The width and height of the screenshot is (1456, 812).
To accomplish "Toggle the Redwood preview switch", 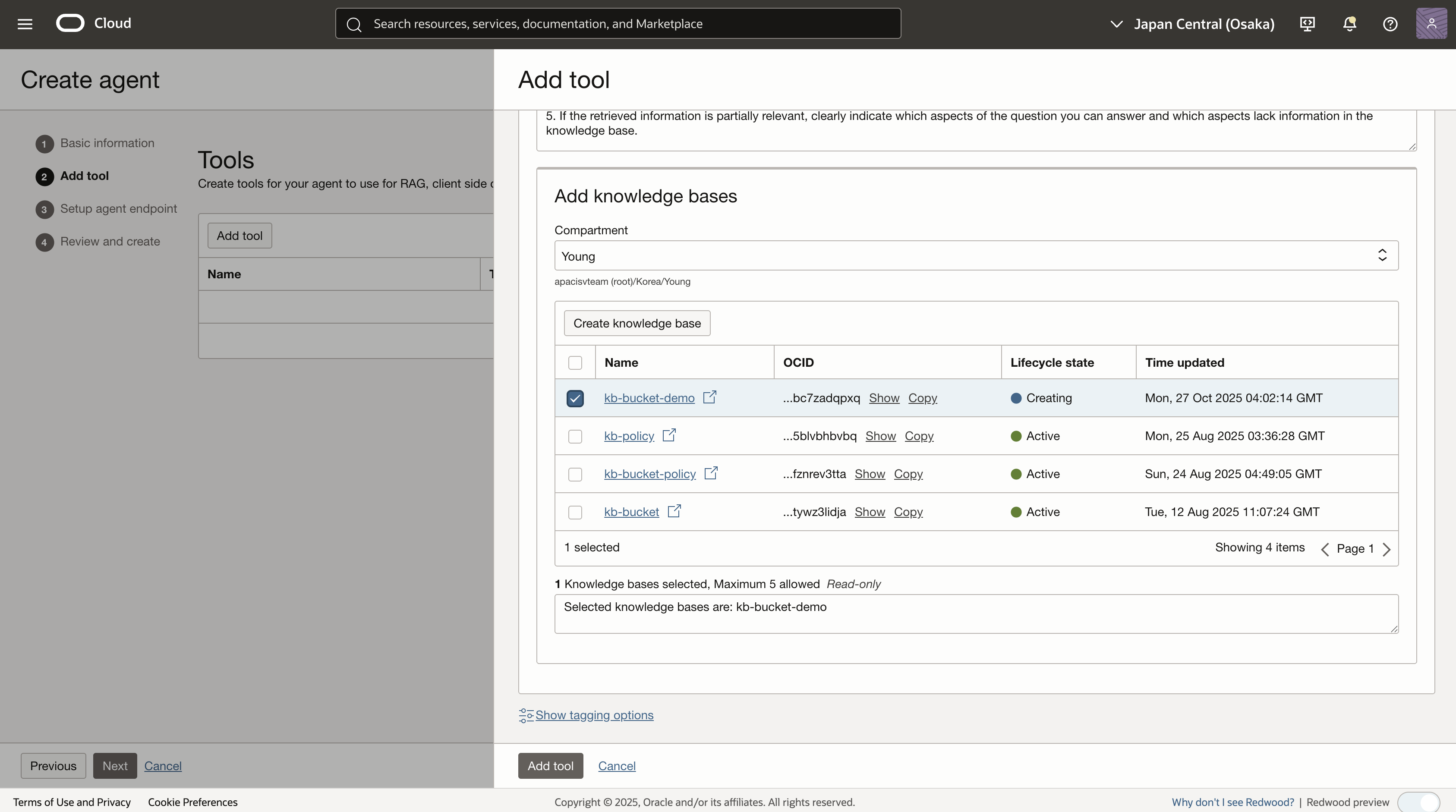I will coord(1418,802).
